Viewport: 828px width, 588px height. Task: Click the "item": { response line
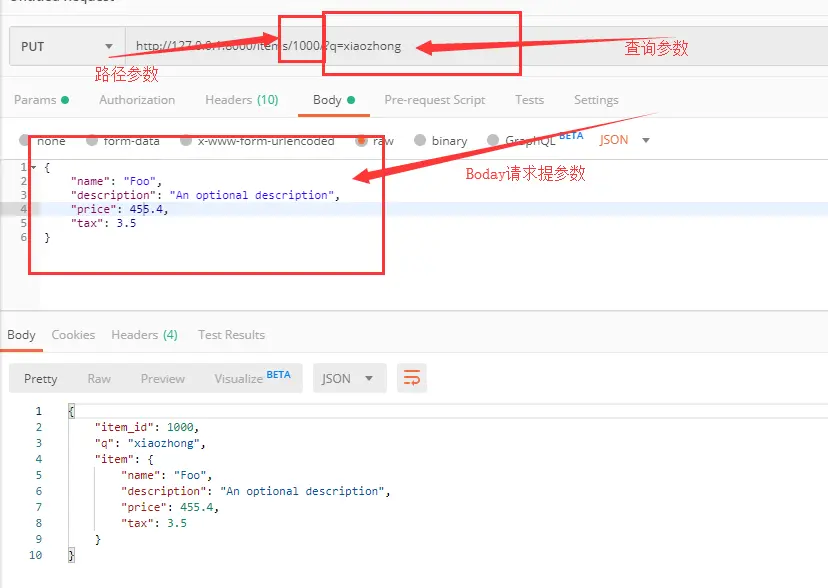(124, 459)
